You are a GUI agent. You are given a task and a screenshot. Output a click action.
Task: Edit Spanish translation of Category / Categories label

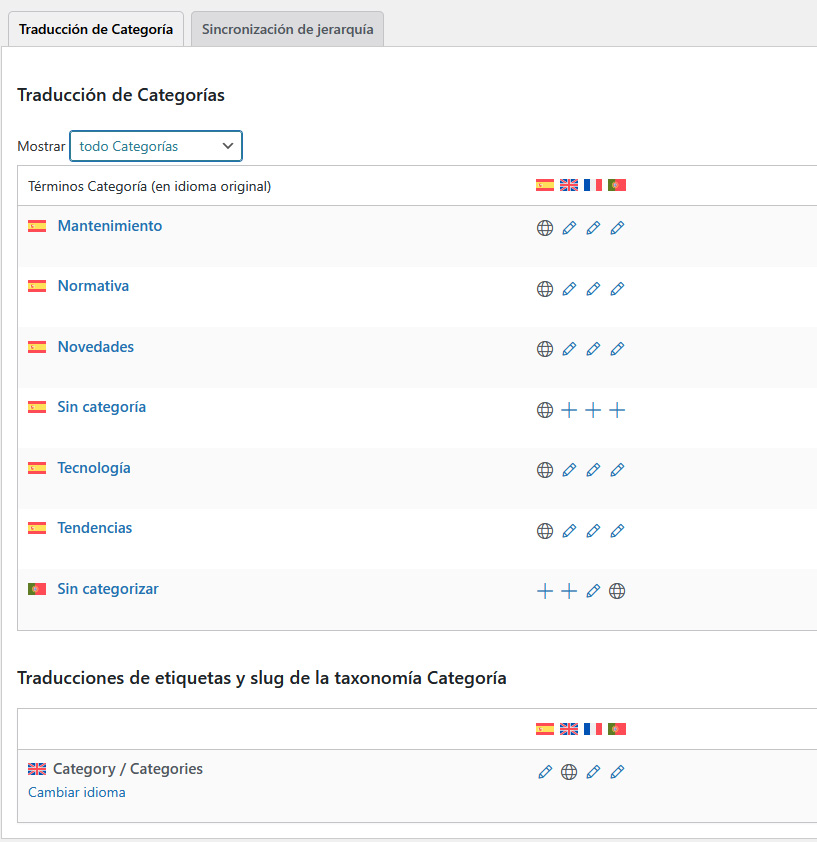coord(545,772)
